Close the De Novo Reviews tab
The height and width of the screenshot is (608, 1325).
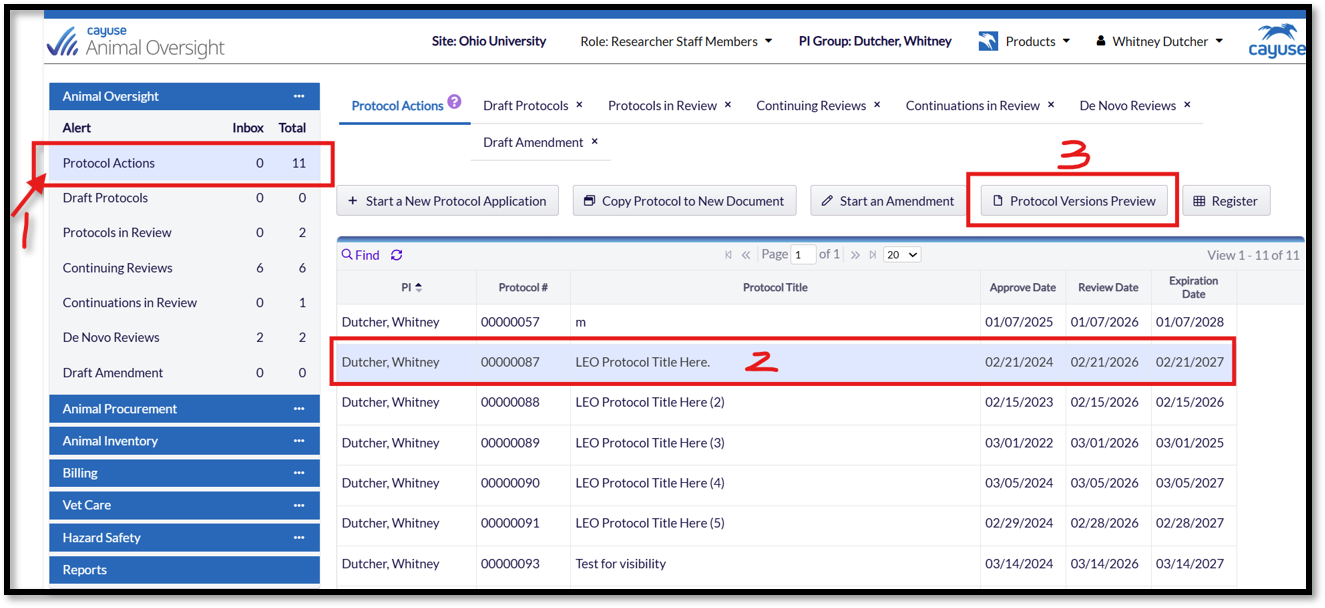click(1187, 105)
